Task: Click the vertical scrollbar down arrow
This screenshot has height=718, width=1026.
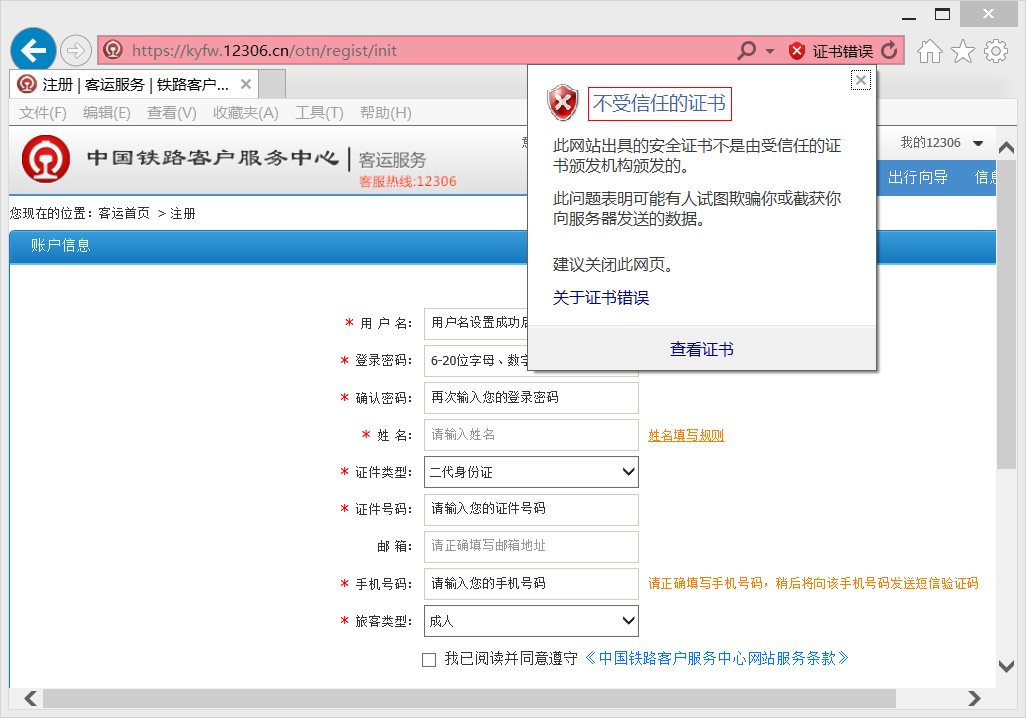Action: [x=1006, y=666]
